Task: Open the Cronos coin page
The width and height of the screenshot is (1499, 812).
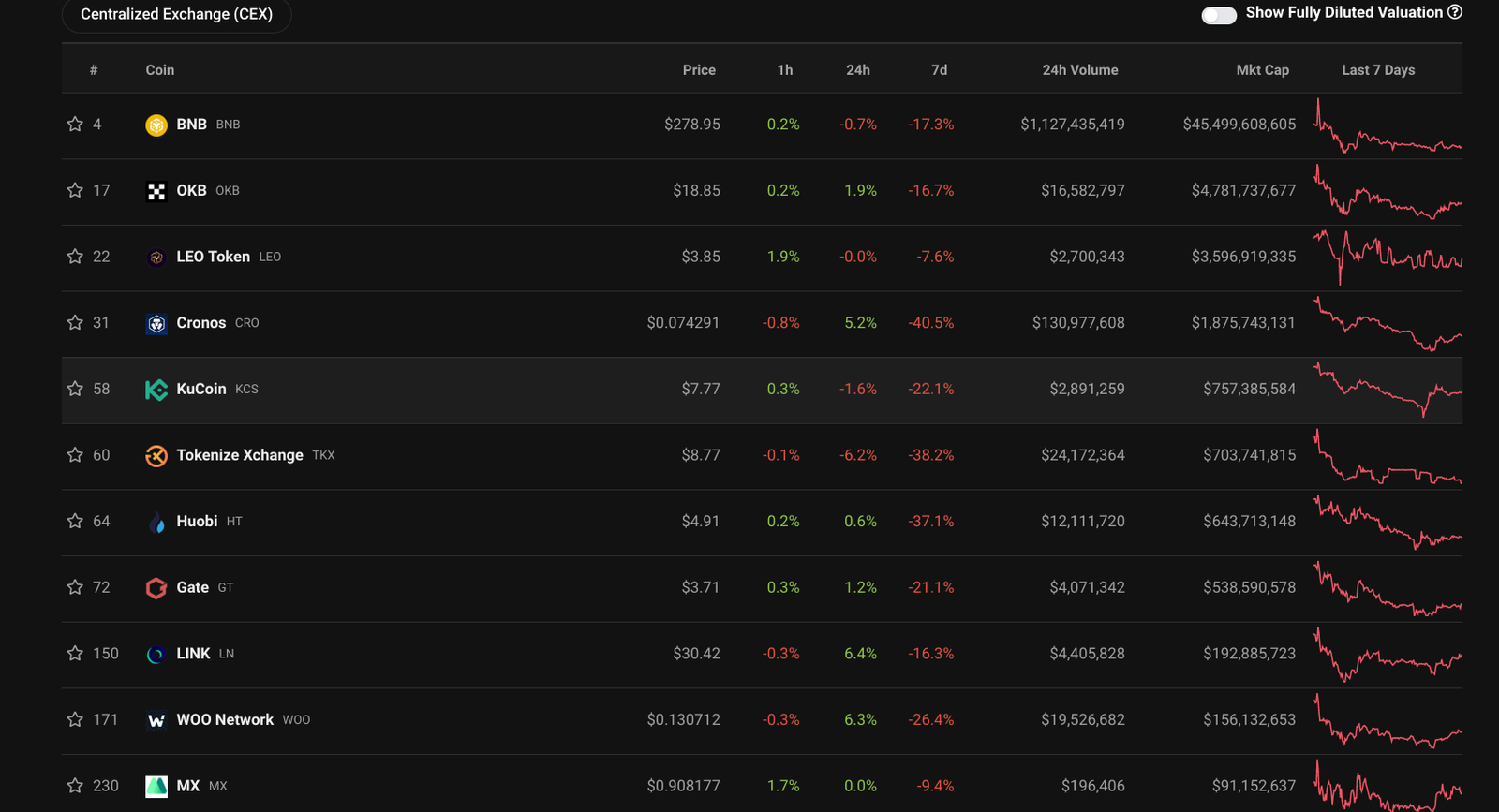Action: pos(201,323)
